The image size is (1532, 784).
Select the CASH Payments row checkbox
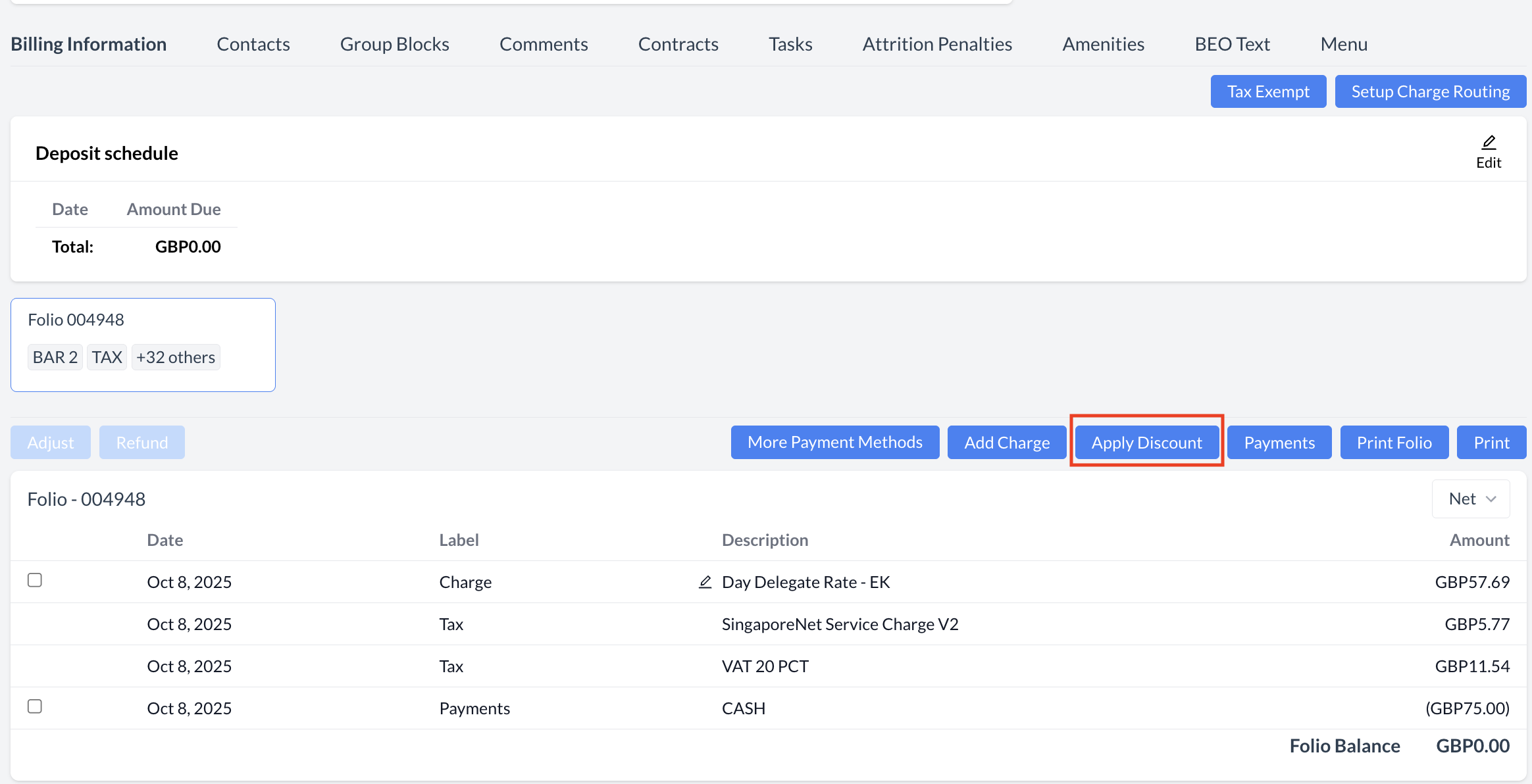(x=35, y=706)
